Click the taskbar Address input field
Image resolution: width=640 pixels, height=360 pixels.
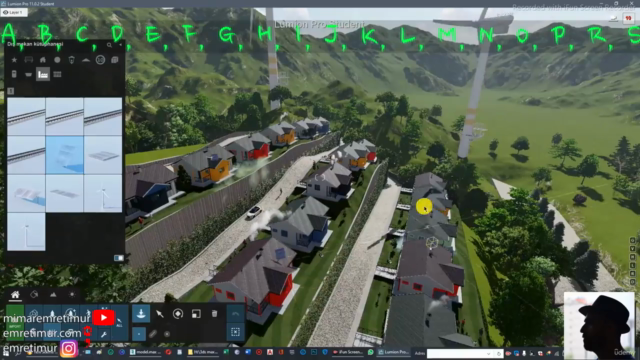[459, 353]
